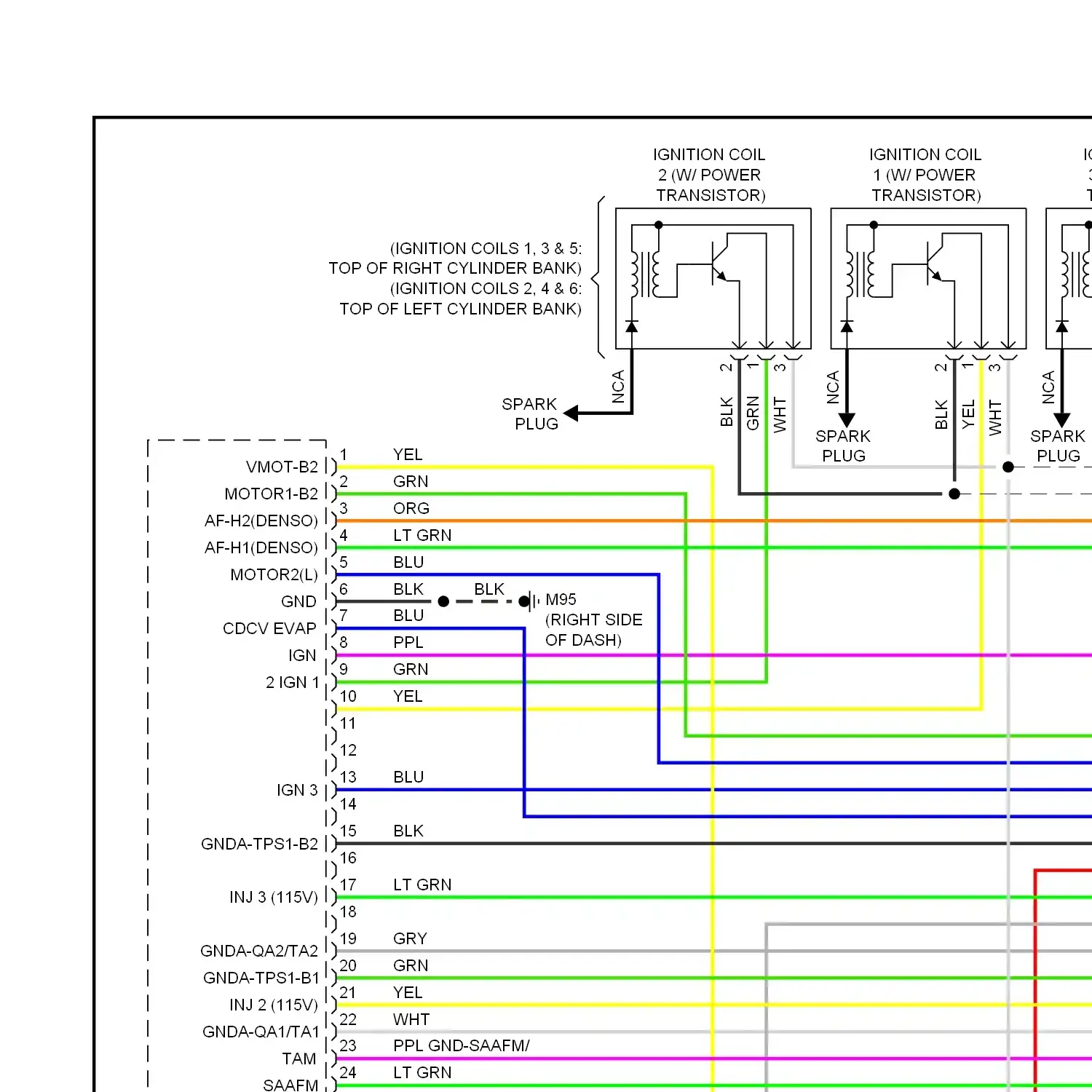
Task: Click the white wire junction dot near coil 1
Action: coord(1008,467)
